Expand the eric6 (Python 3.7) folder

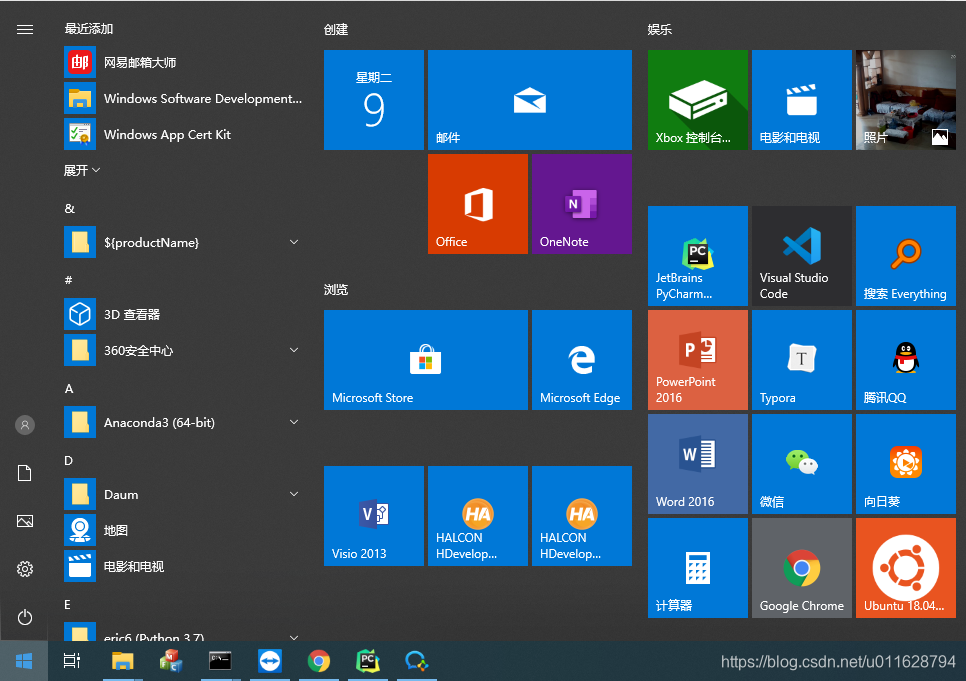185,632
